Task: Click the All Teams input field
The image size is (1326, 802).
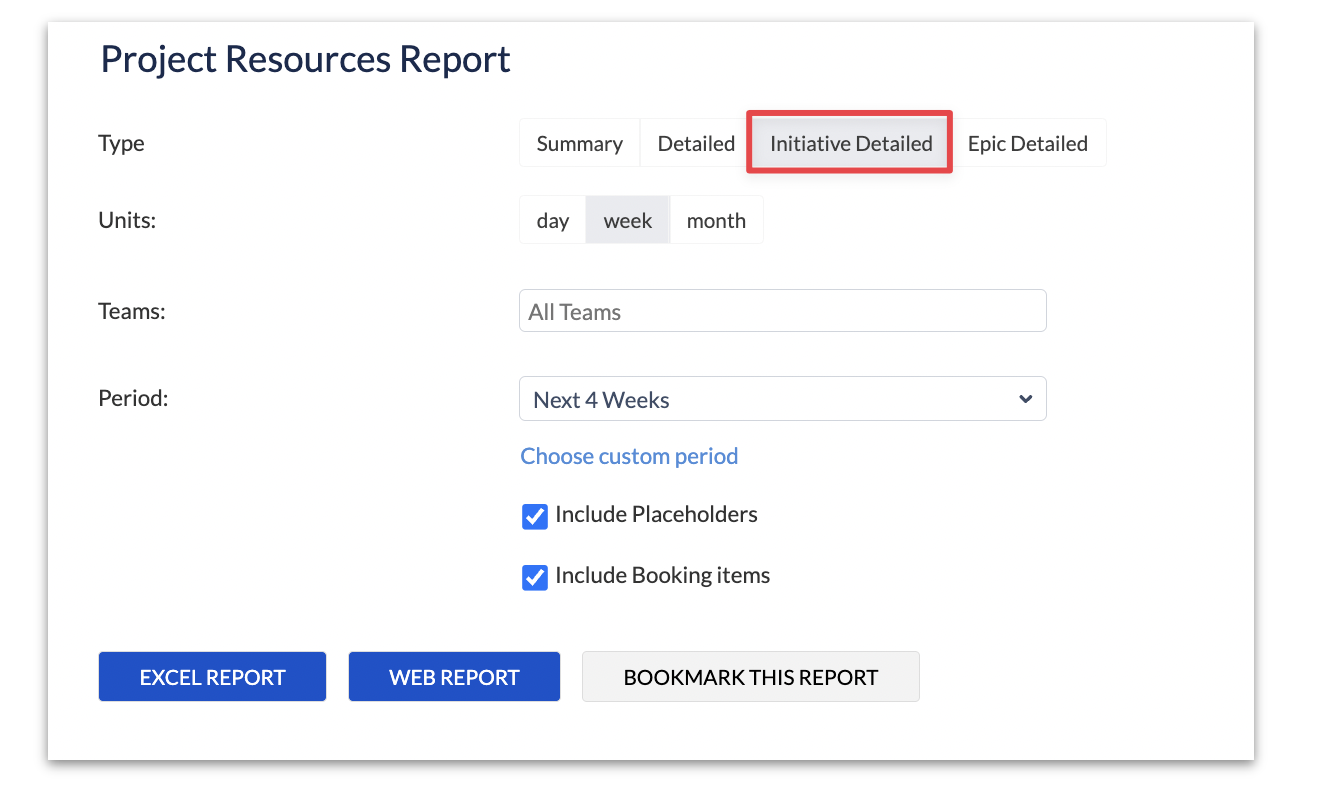Action: pyautogui.click(x=782, y=312)
